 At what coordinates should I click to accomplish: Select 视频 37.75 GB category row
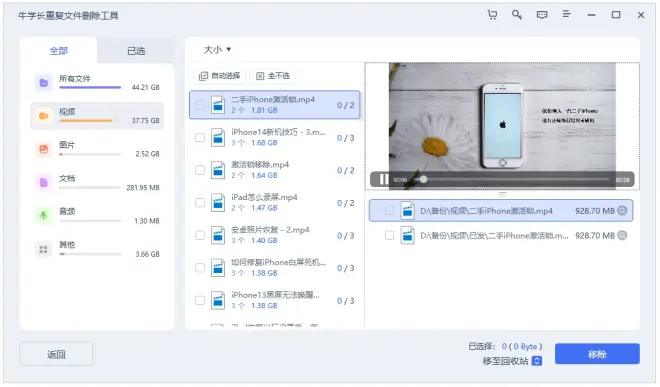point(97,116)
